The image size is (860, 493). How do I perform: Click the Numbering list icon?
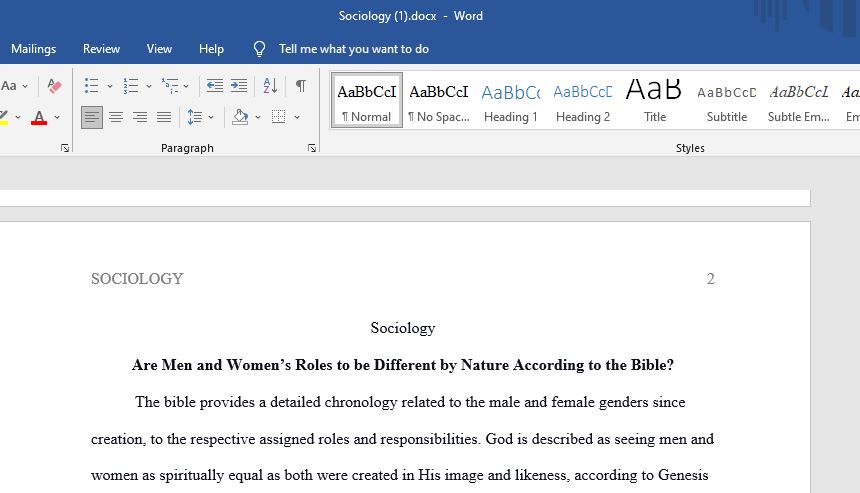click(131, 86)
